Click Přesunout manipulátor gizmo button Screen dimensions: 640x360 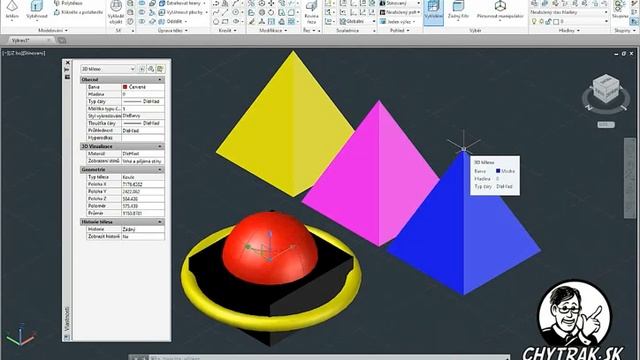[x=500, y=10]
